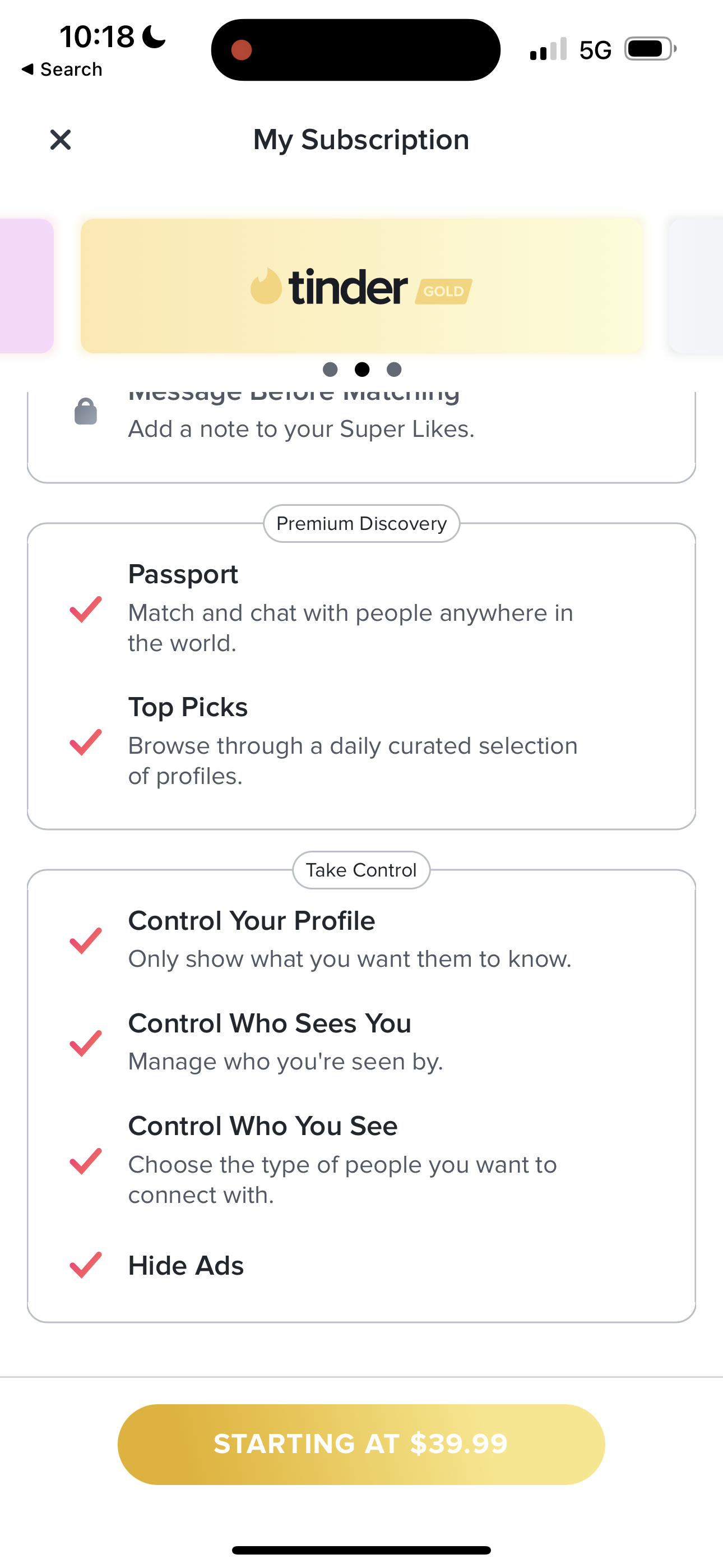Tap the Passport feature checkmark
723x1568 pixels.
tap(86, 608)
